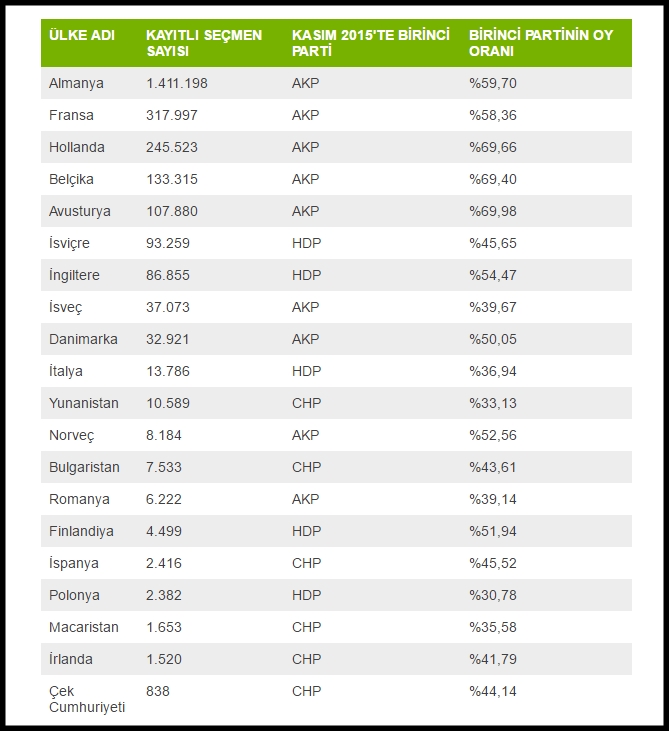Select the Almanya country cell
The image size is (669, 731).
[x=76, y=83]
